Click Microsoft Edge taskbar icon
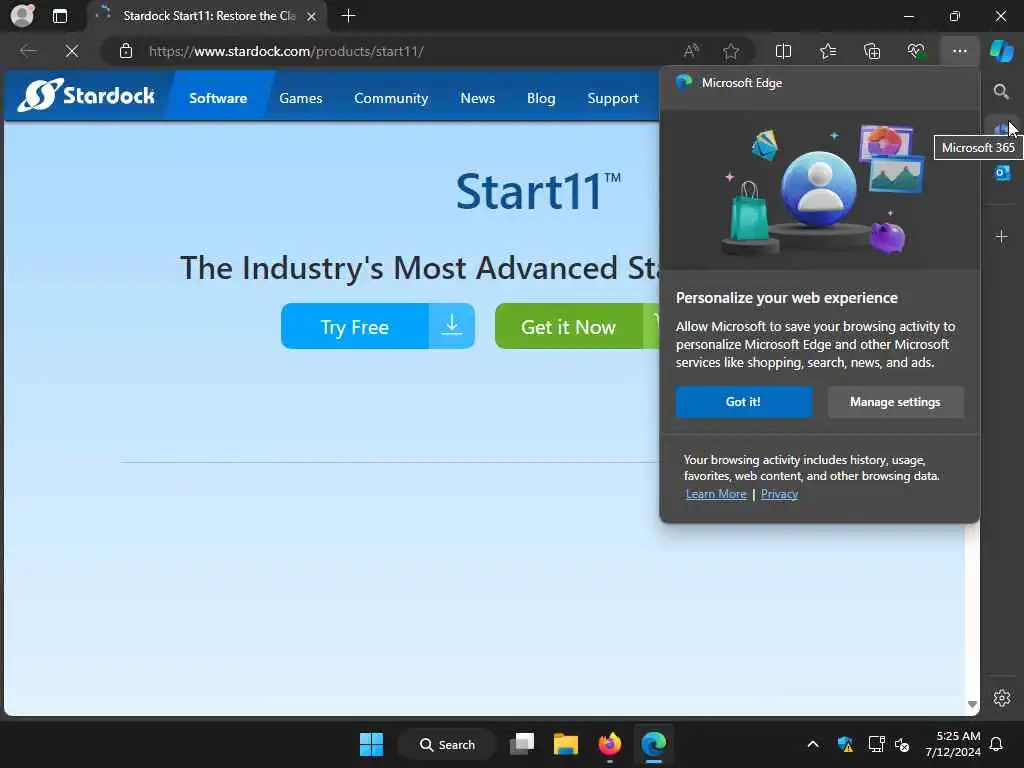The width and height of the screenshot is (1024, 768). [x=653, y=744]
